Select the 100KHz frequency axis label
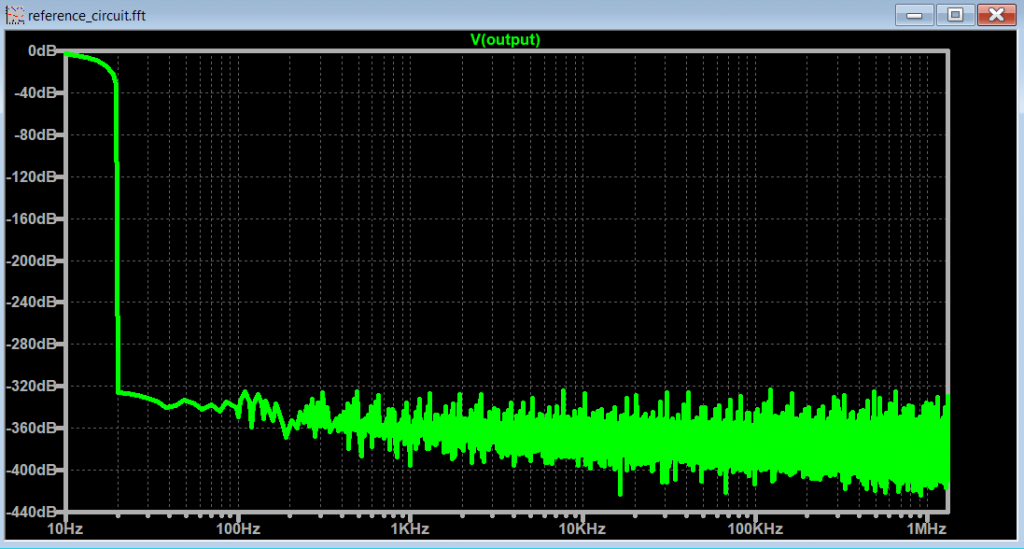This screenshot has width=1024, height=549. (754, 527)
